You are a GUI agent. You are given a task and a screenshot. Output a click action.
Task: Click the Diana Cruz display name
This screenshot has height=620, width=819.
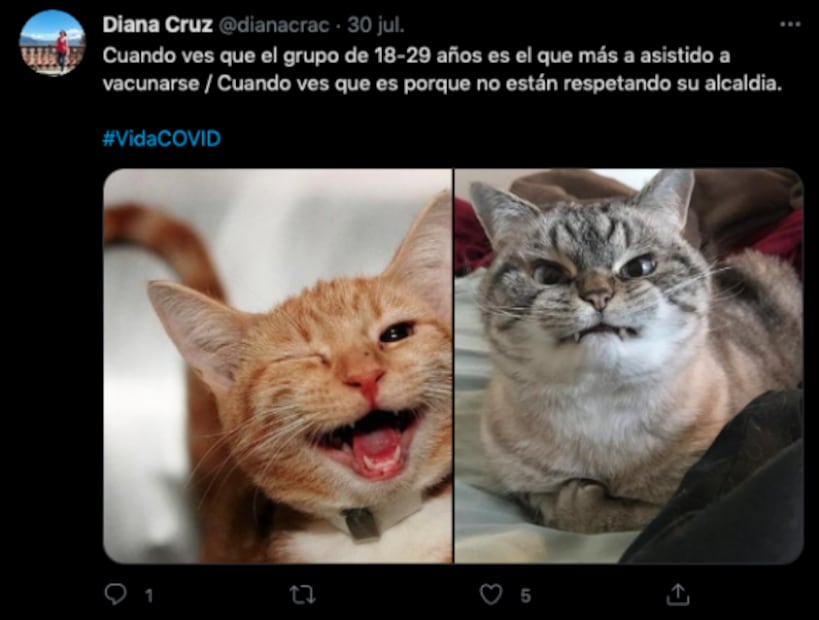coord(157,25)
